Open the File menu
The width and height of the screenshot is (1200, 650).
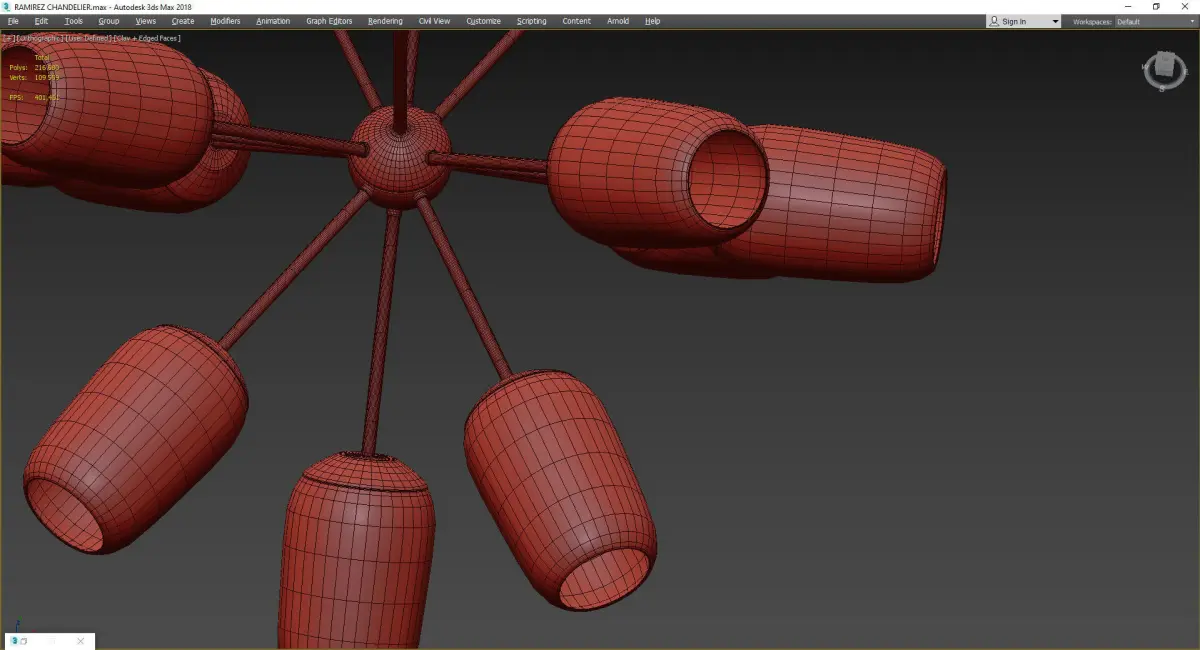13,21
